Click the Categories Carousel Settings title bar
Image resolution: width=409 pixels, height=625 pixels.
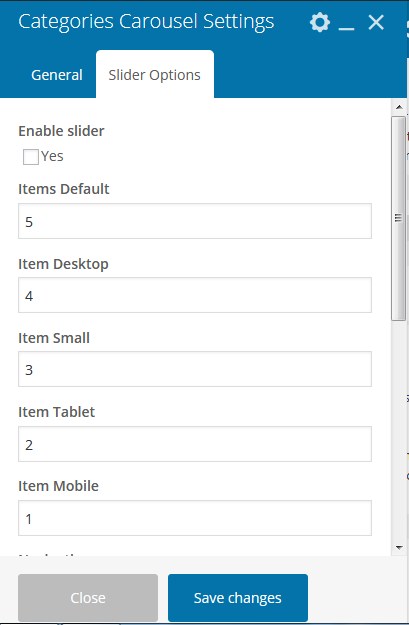[146, 22]
